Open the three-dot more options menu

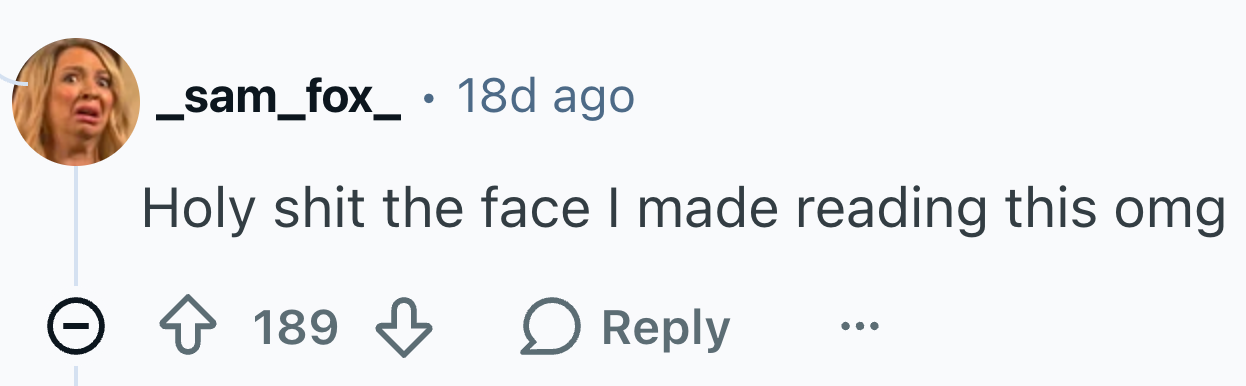tap(860, 327)
